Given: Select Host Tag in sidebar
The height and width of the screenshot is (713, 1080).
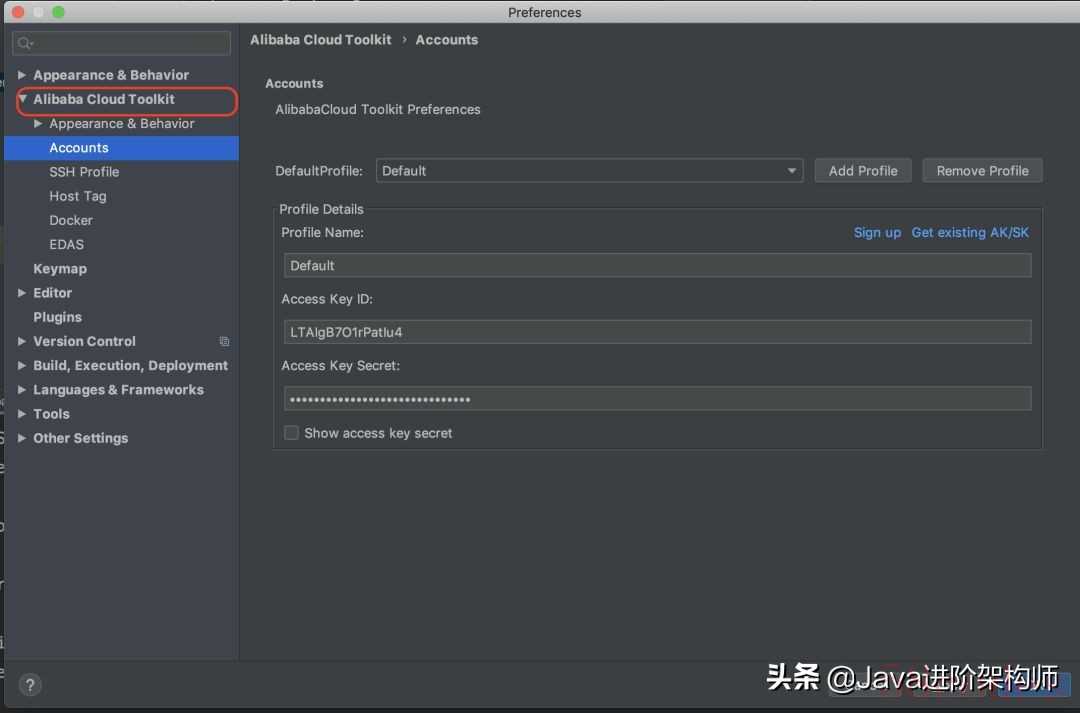Looking at the screenshot, I should click(78, 196).
